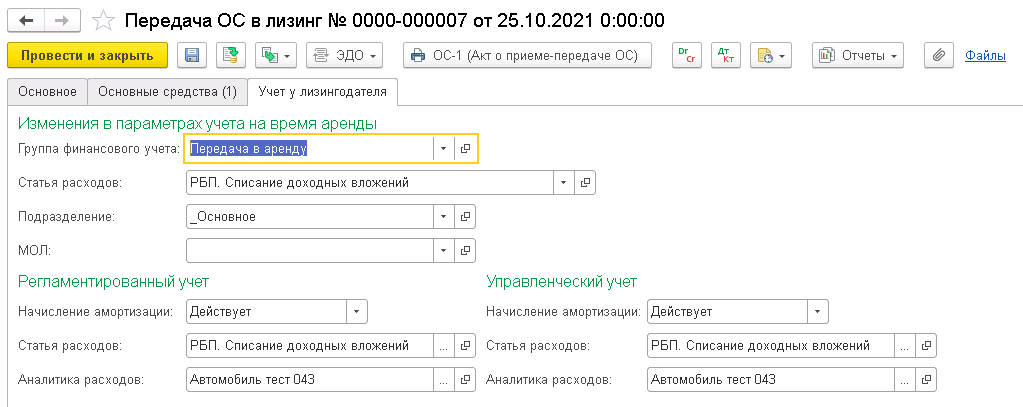Viewport: 1023px width, 407px height.
Task: Open Подразделение item form icon
Action: pyautogui.click(x=466, y=216)
